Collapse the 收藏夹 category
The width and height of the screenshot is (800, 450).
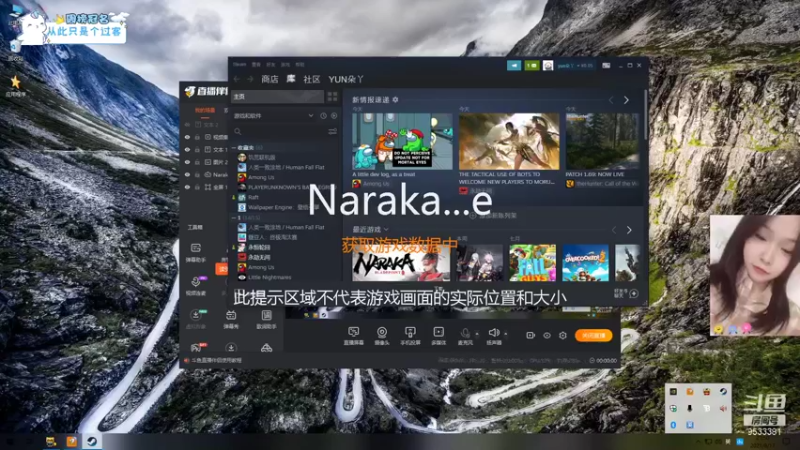point(234,147)
